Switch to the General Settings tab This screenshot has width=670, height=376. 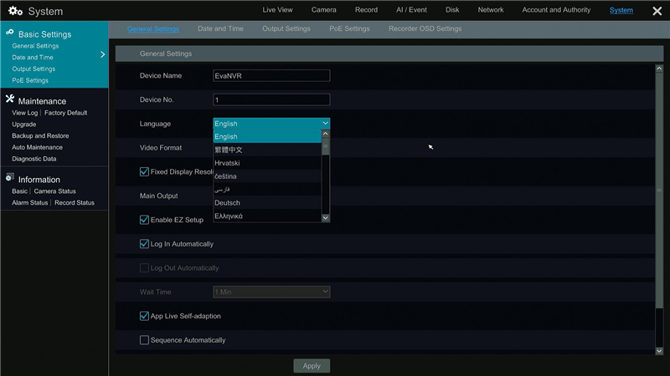(153, 29)
